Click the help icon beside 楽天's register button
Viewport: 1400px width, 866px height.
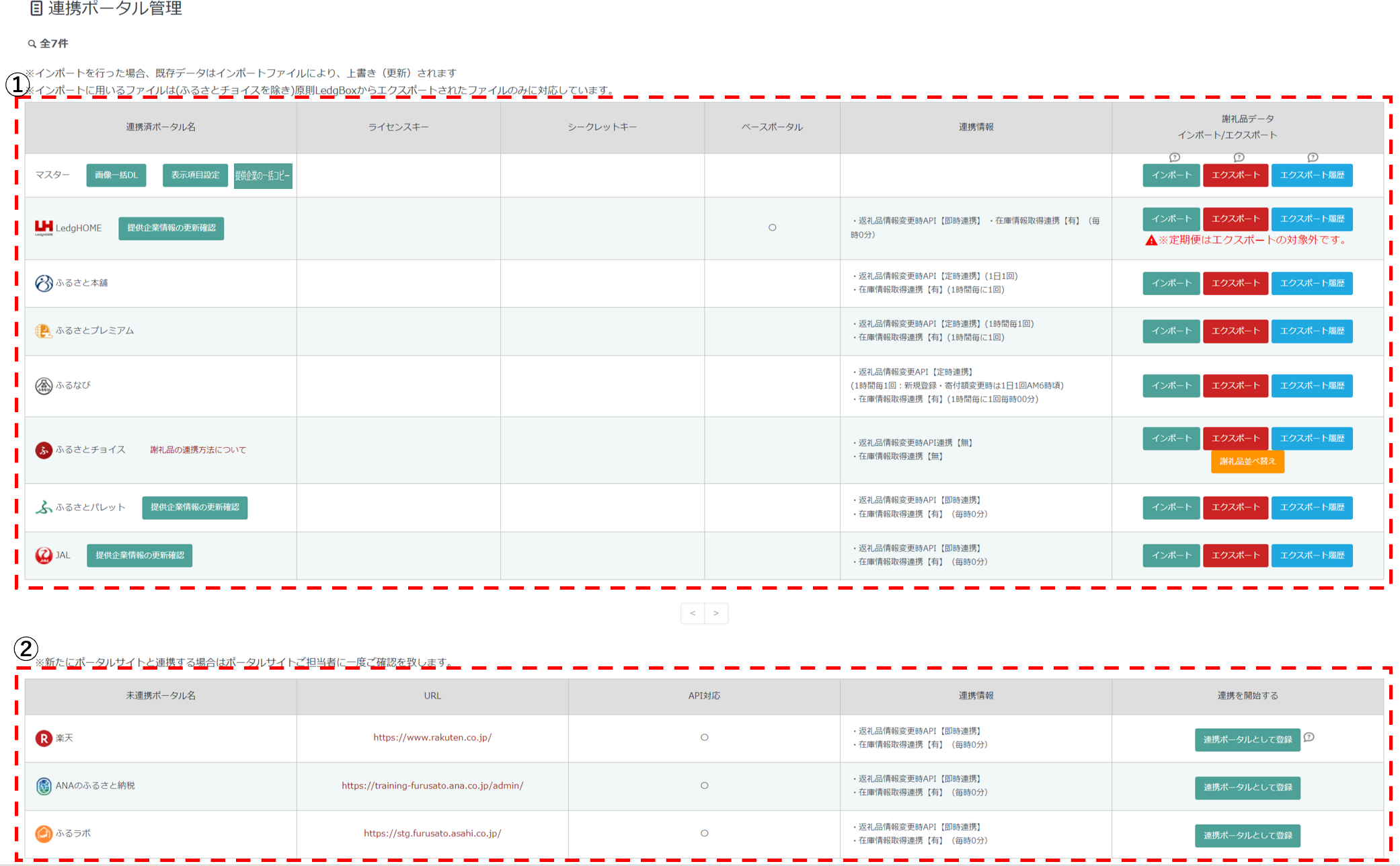coord(1309,737)
